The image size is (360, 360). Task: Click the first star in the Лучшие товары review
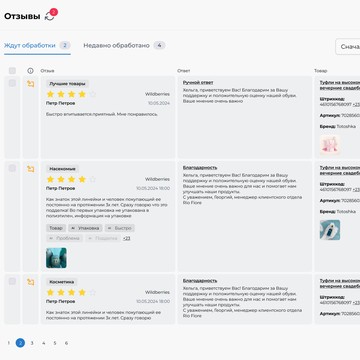point(50,94)
